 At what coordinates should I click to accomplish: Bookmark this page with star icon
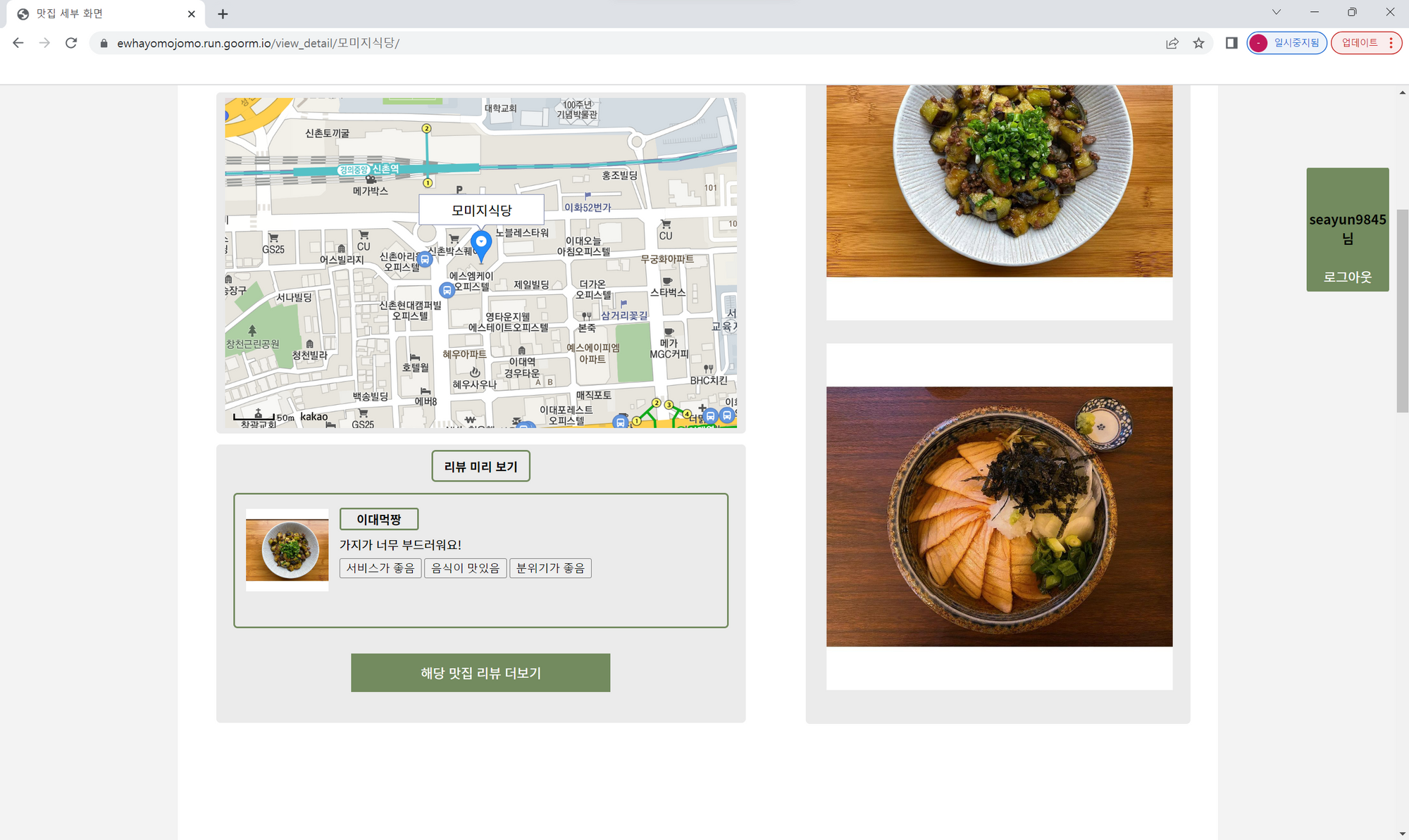coord(1198,43)
